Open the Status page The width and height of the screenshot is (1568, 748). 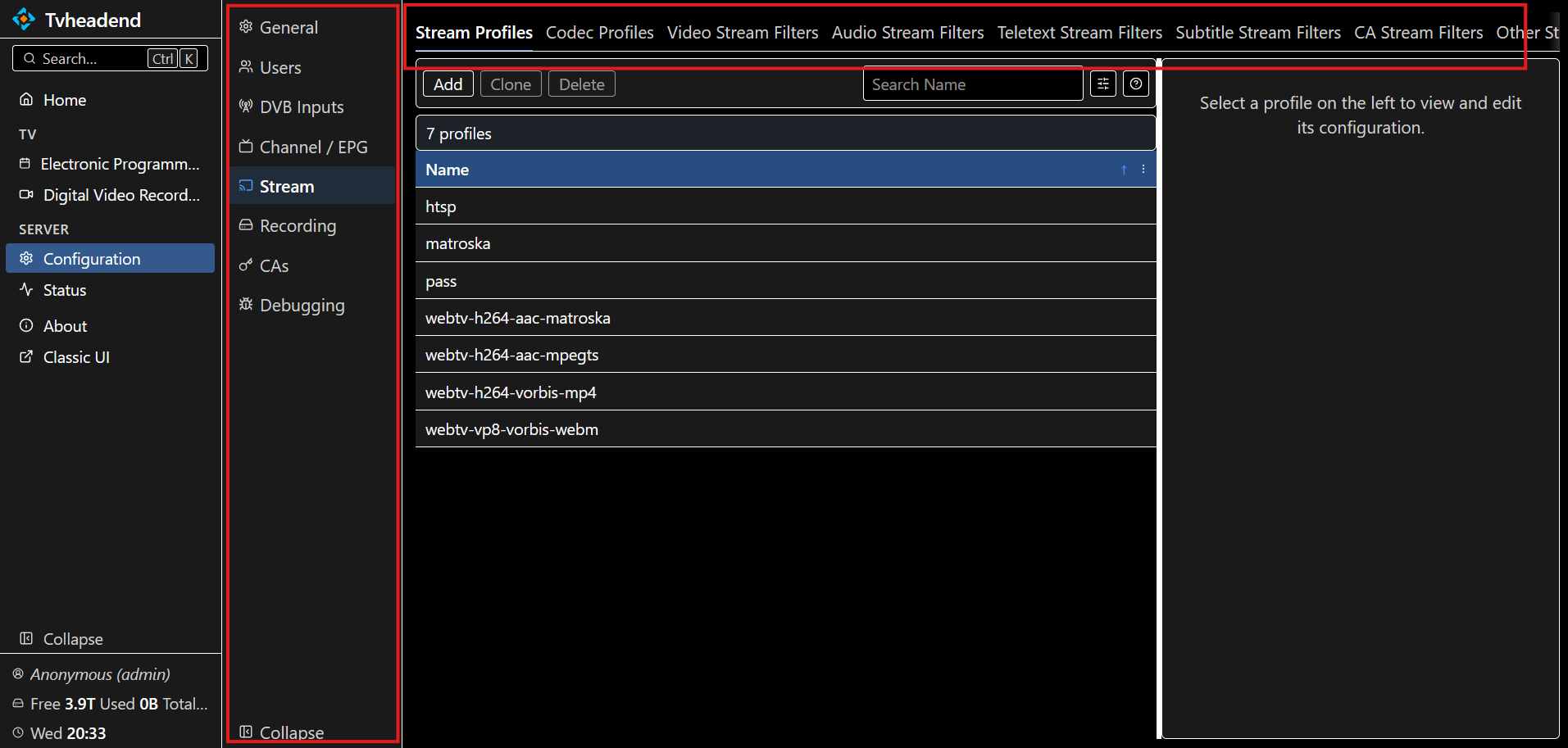pyautogui.click(x=110, y=290)
